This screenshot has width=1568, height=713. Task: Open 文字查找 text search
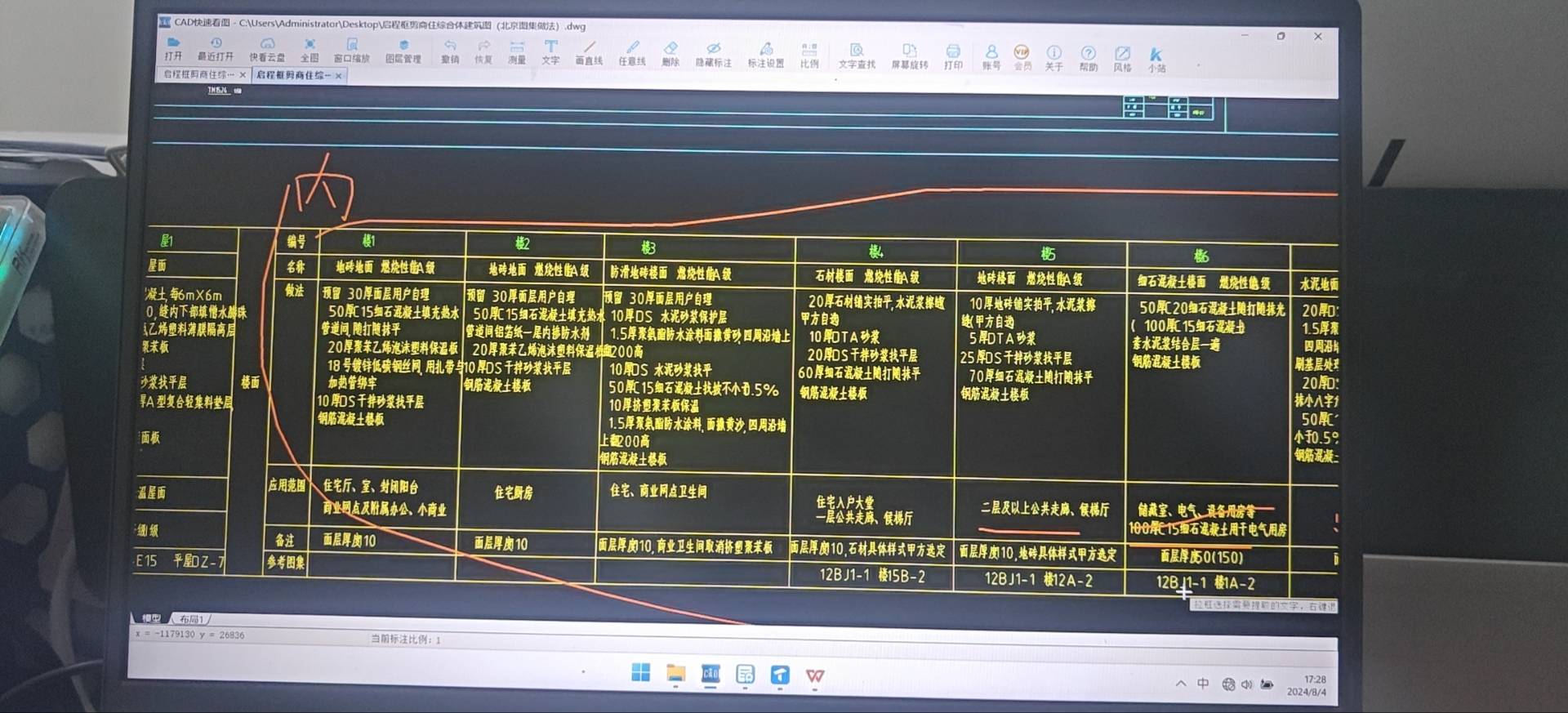pyautogui.click(x=857, y=57)
